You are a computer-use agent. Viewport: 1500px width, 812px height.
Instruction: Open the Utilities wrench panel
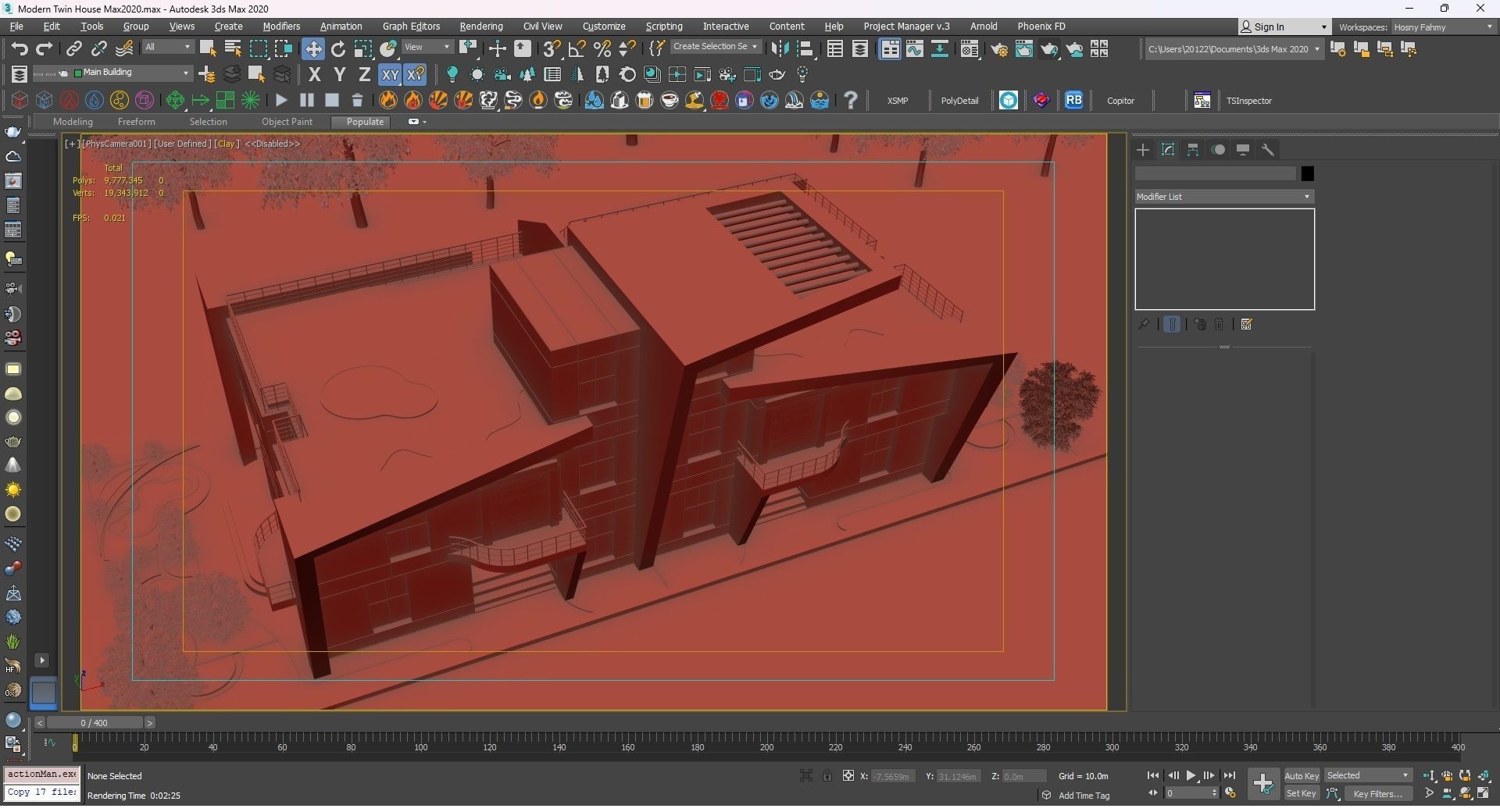pos(1268,150)
